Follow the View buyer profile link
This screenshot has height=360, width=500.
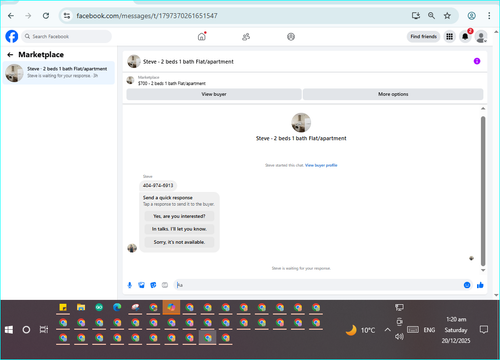[321, 165]
